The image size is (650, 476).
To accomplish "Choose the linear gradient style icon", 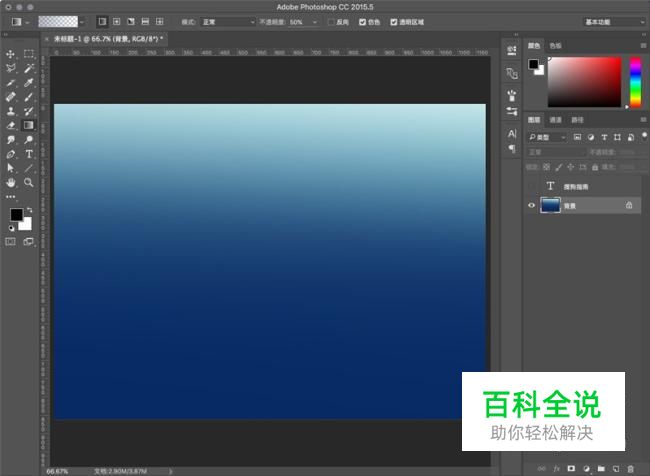I will [102, 21].
